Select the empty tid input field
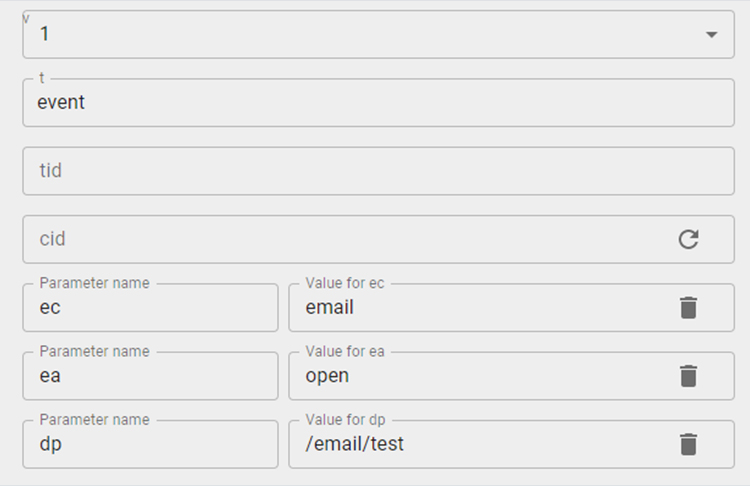Image resolution: width=750 pixels, height=486 pixels. [378, 171]
